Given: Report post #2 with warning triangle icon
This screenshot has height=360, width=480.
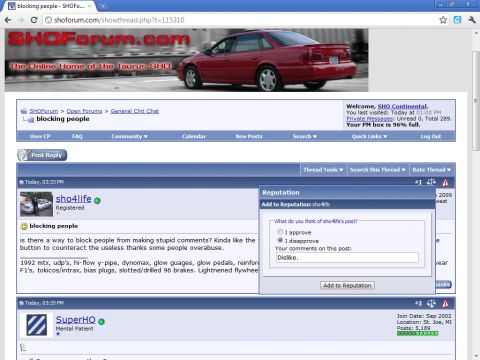Looking at the screenshot, I should pos(445,303).
